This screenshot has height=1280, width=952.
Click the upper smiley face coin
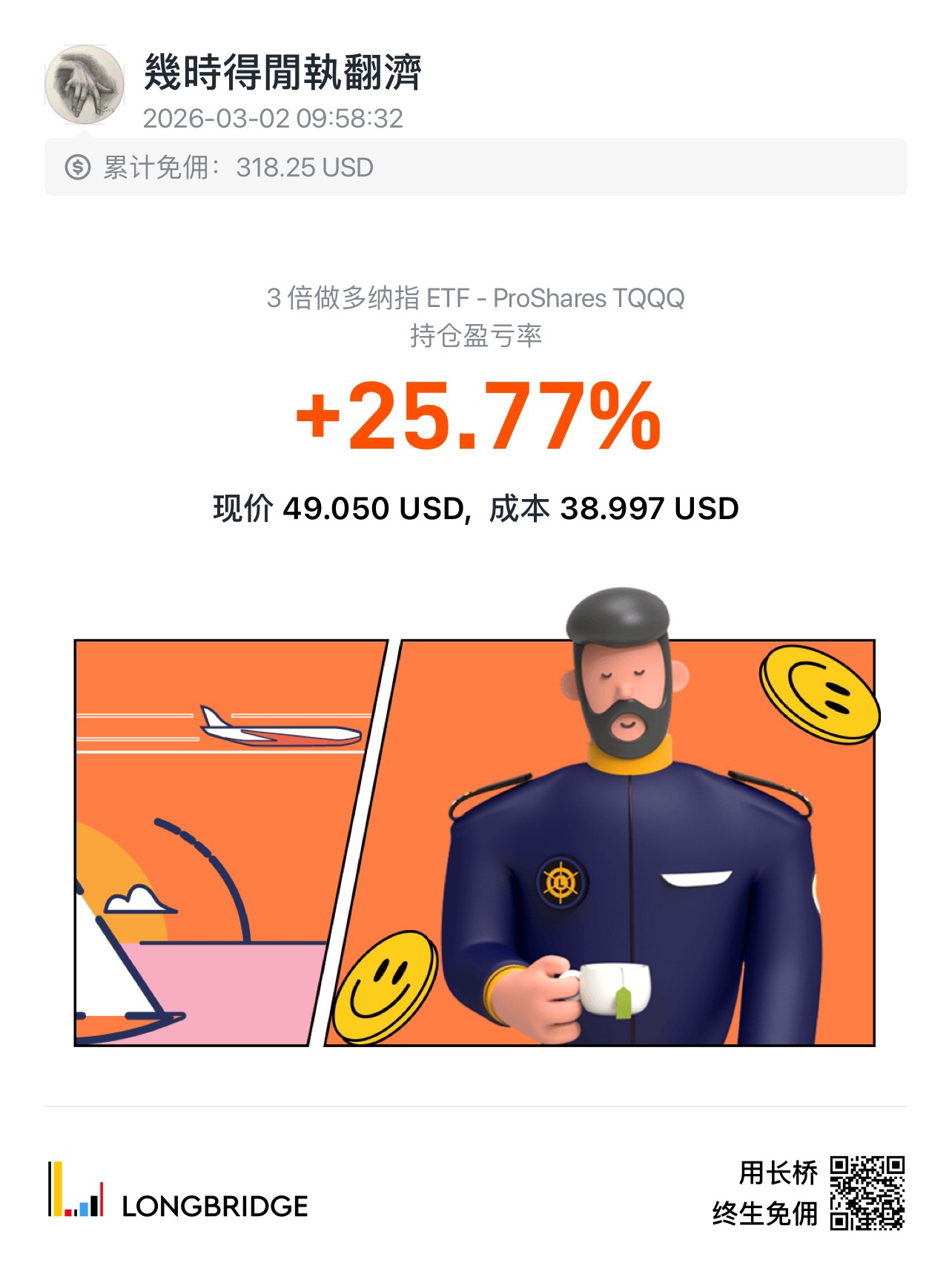tap(819, 694)
